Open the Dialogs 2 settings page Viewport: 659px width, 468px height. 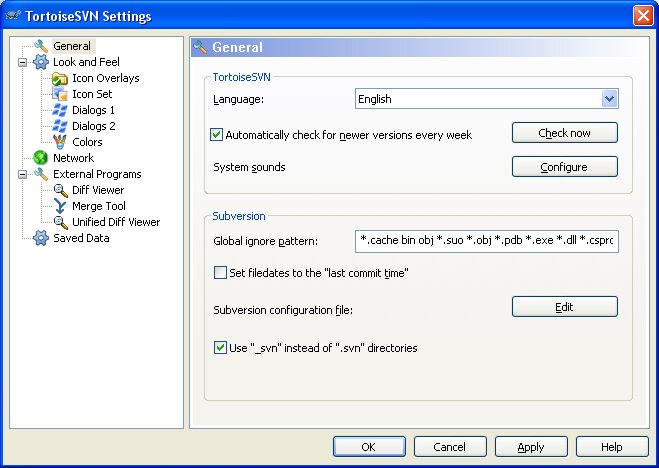coord(93,126)
